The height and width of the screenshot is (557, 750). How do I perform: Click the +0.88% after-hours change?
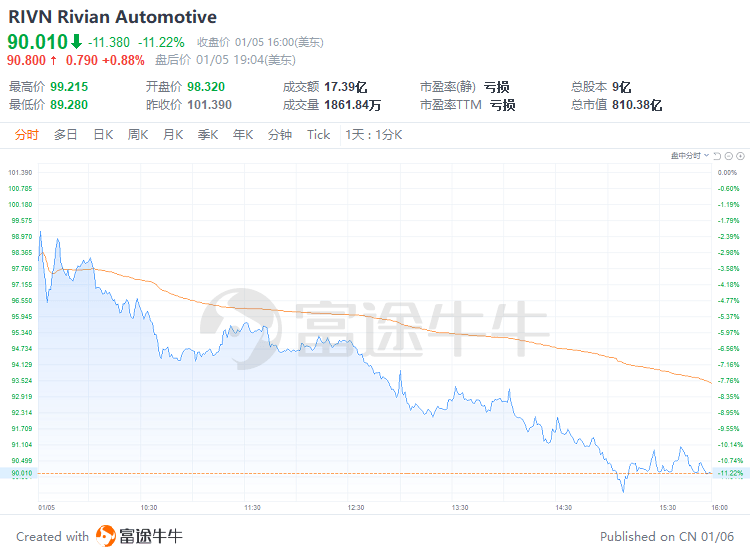123,60
